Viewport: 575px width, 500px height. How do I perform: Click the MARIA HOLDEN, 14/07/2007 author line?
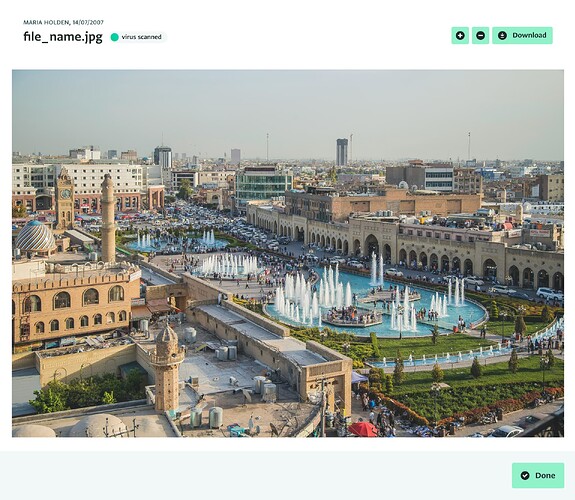(x=63, y=22)
